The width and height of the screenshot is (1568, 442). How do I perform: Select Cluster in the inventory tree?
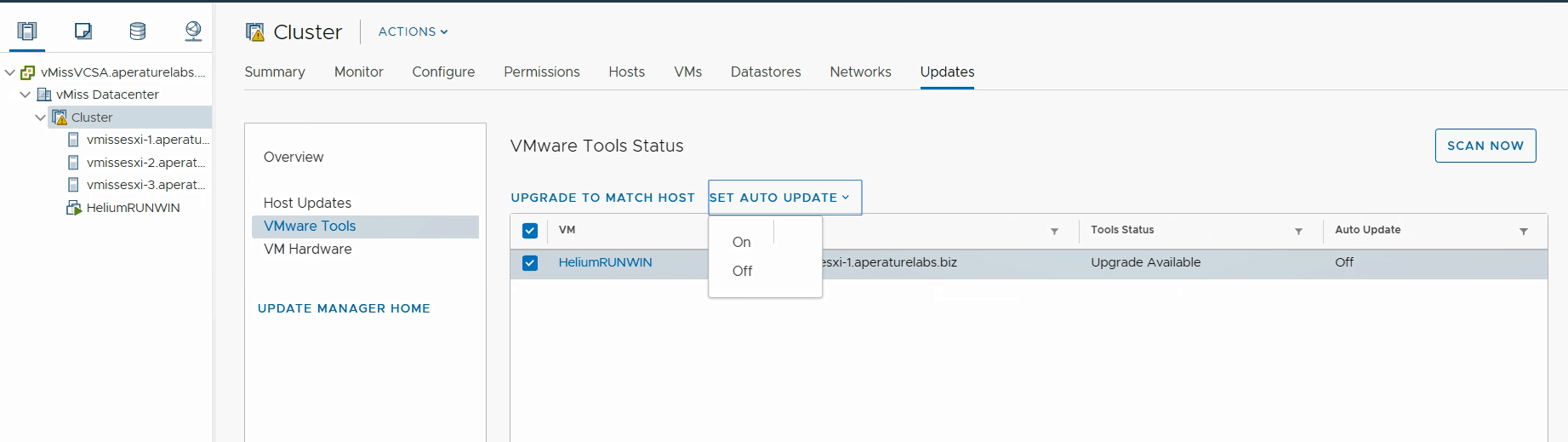coord(92,118)
